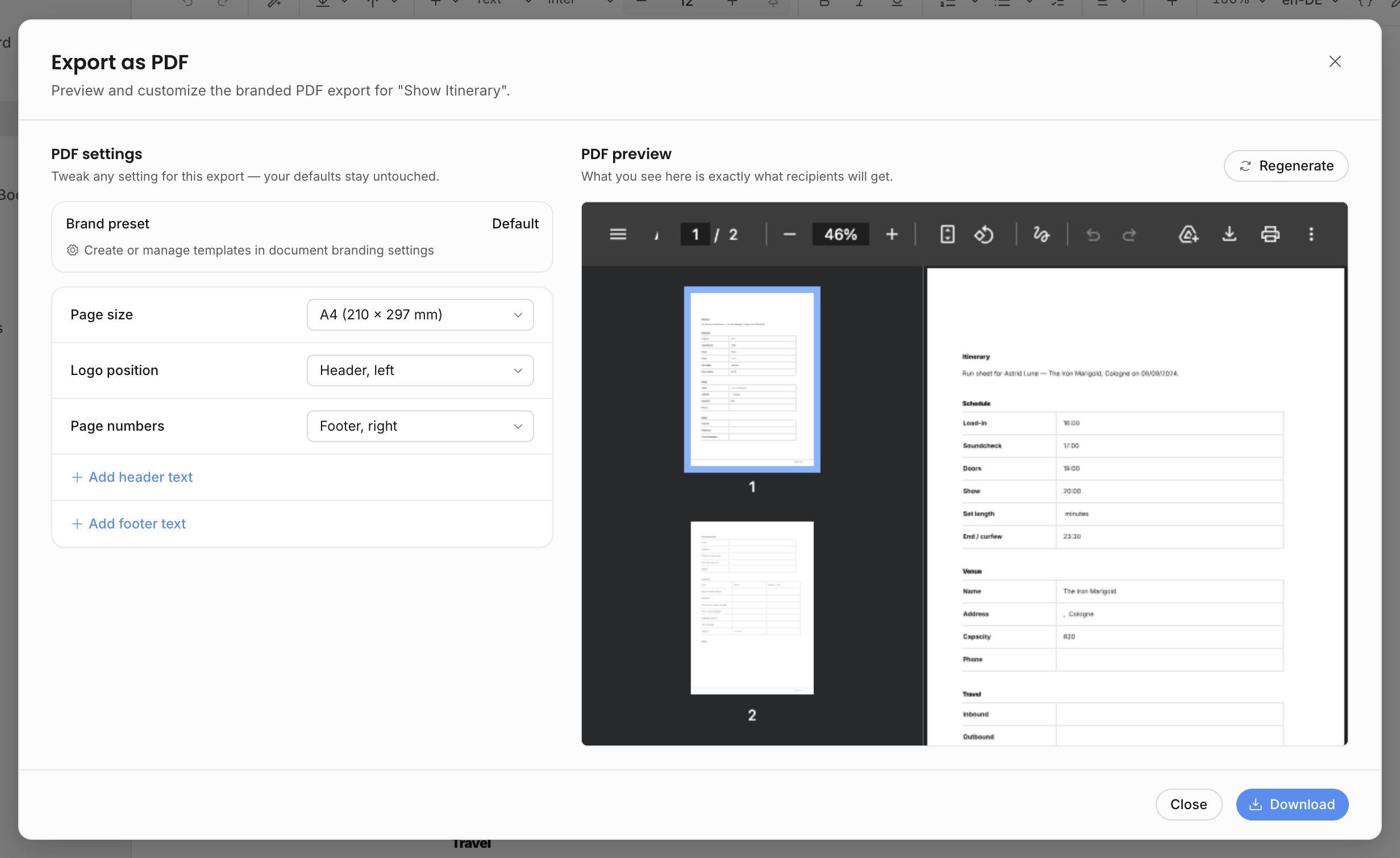1400x858 pixels.
Task: Open the PDF viewer more actions menu
Action: pyautogui.click(x=1311, y=234)
